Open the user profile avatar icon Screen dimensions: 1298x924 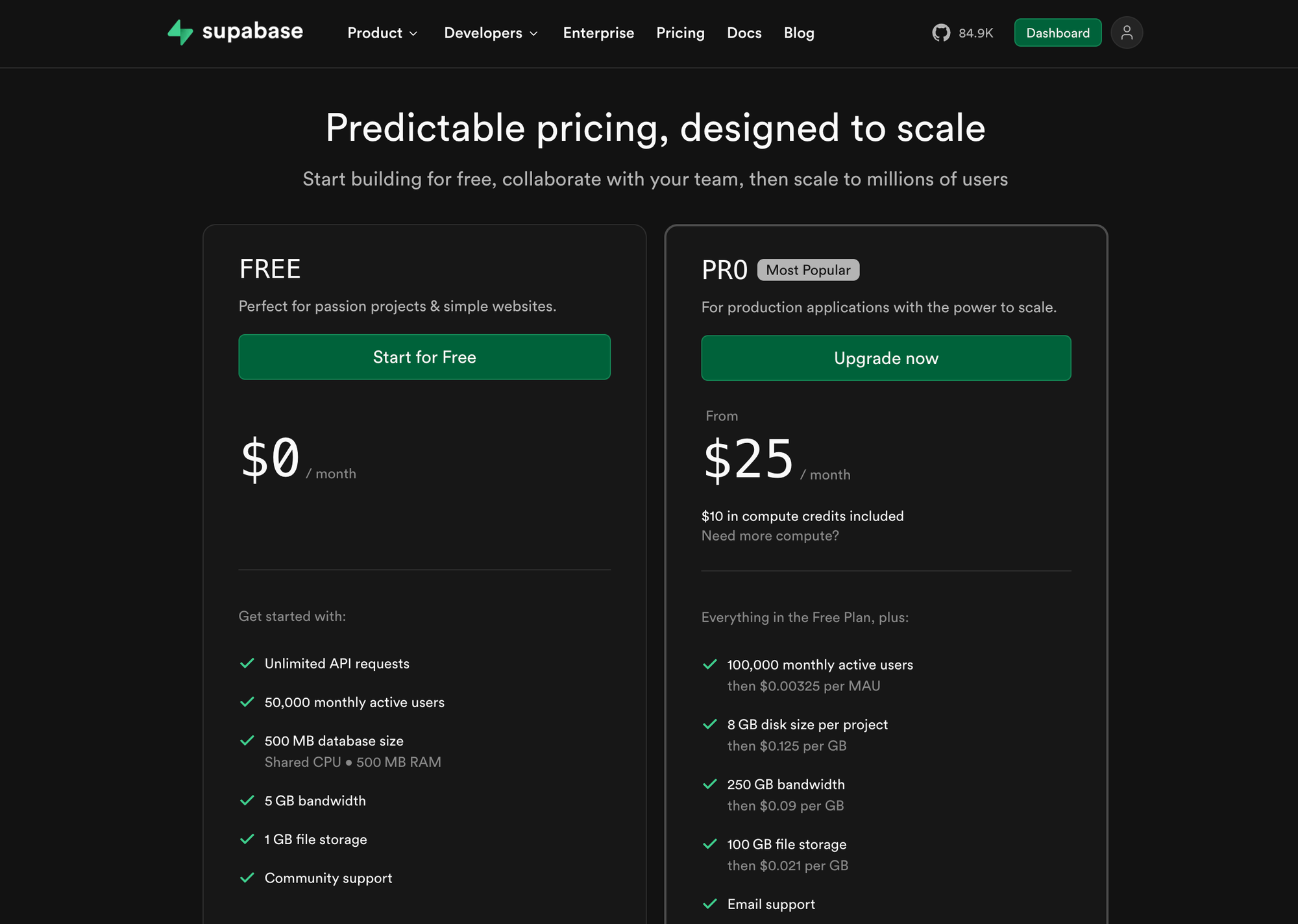(1126, 33)
